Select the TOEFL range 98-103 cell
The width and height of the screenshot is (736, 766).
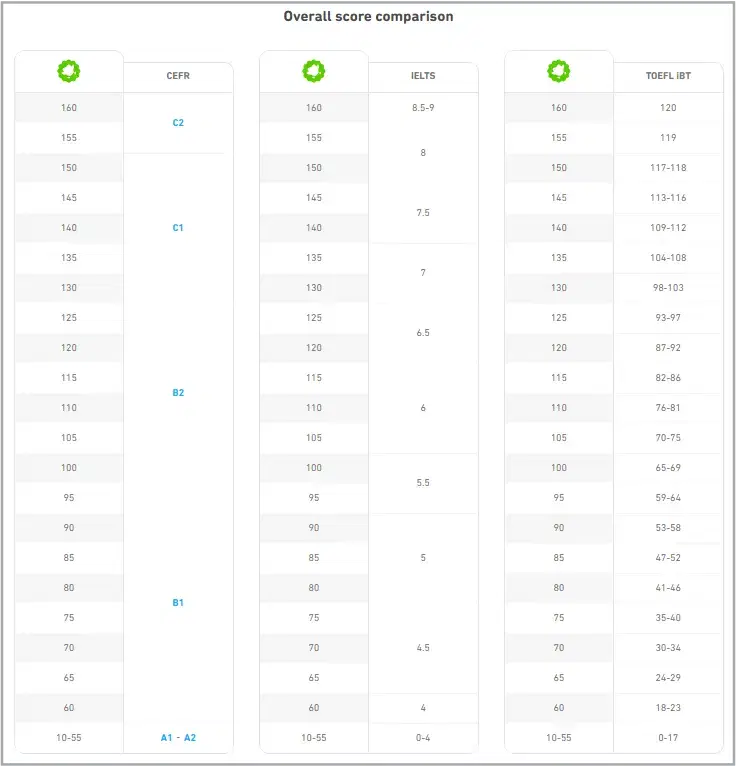668,288
